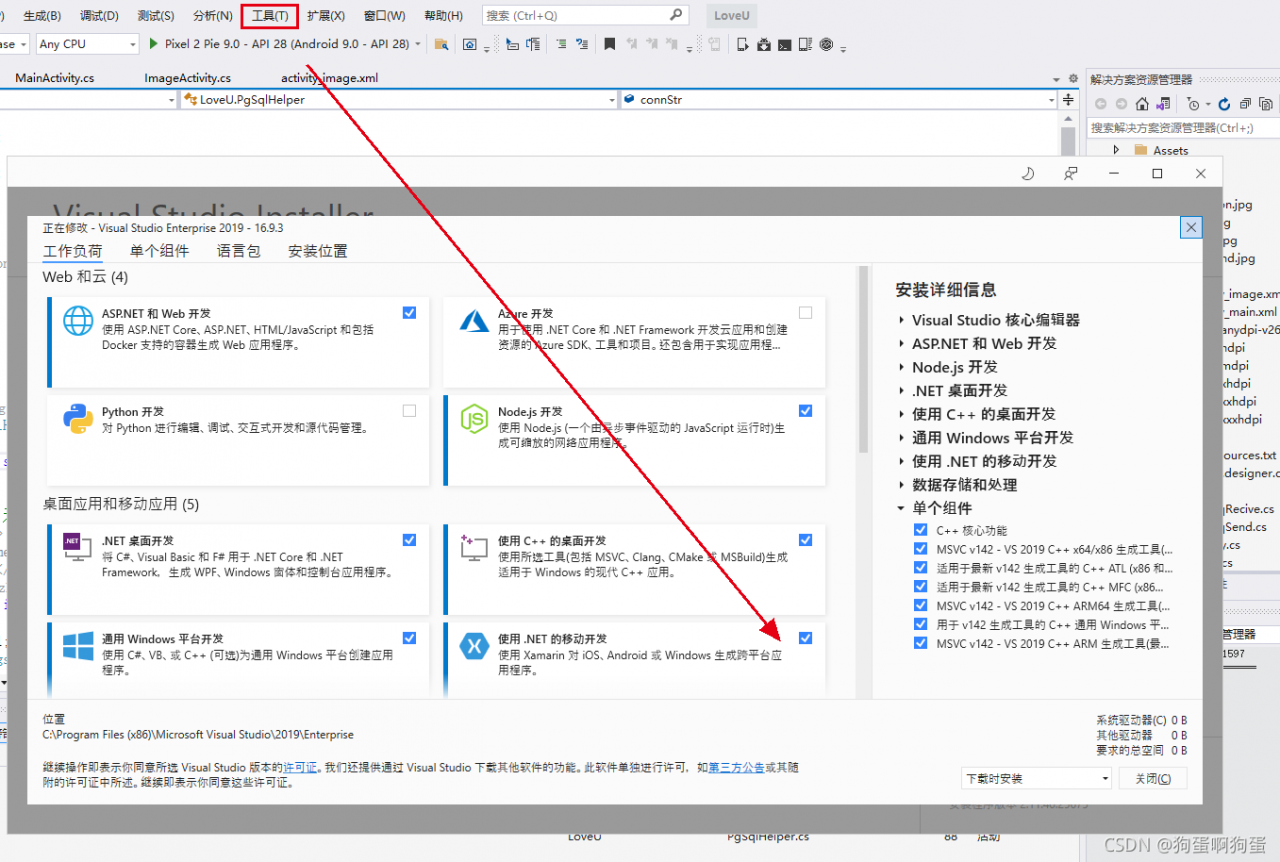The width and height of the screenshot is (1280, 862).
Task: Uncheck 使用 C++ 的桌面开发 checkbox
Action: 805,540
